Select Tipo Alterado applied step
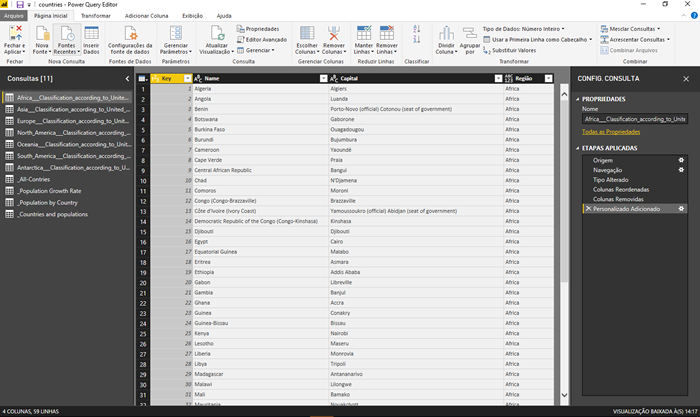 (x=635, y=179)
